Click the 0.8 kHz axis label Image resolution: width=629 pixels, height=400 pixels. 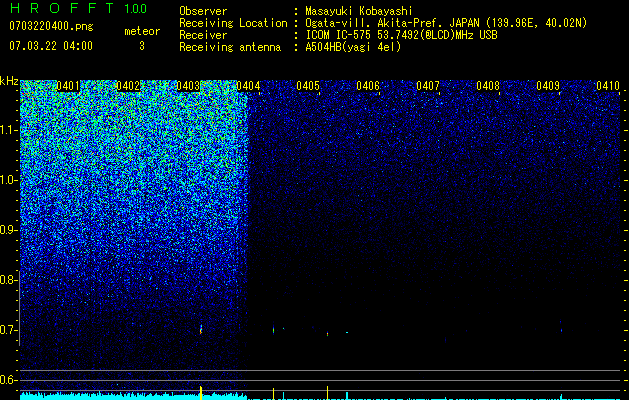[8, 280]
